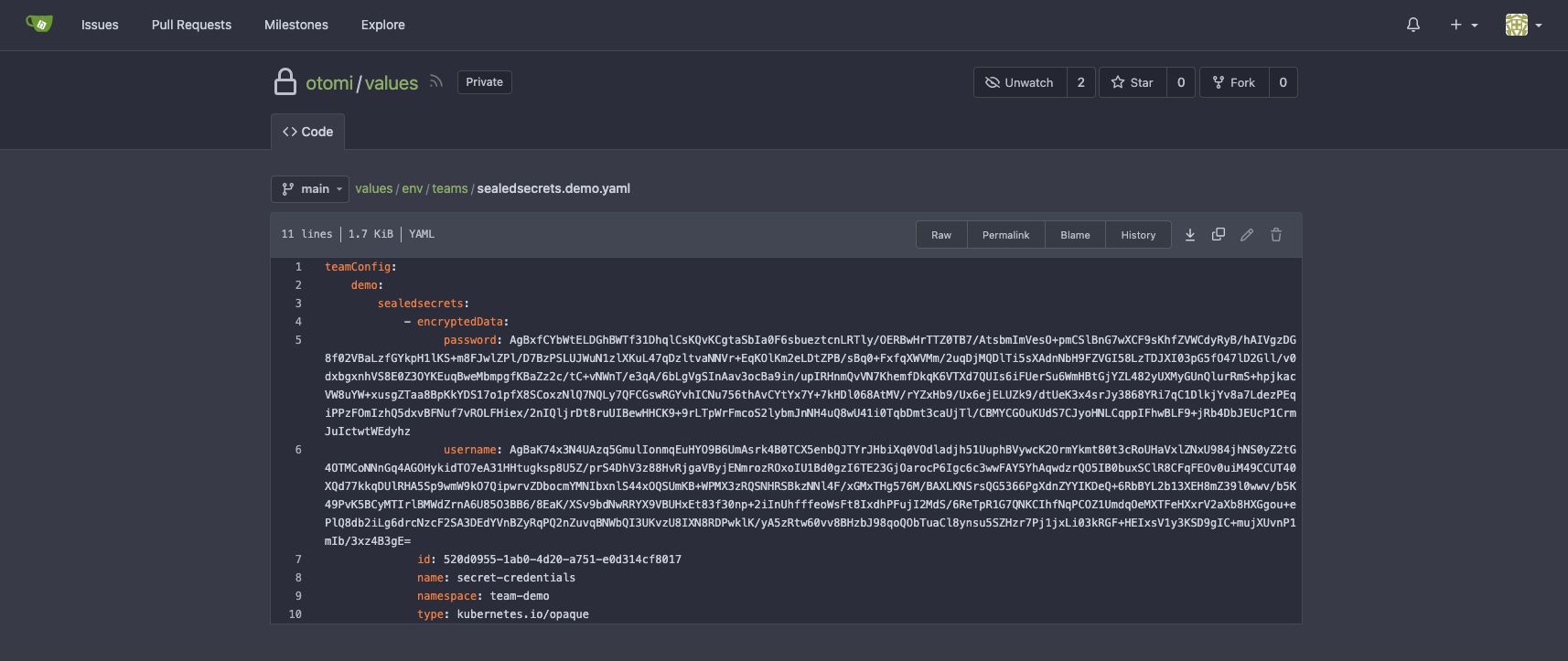Image resolution: width=1568 pixels, height=661 pixels.
Task: Unwatch the otomi/values repository
Action: point(1019,82)
